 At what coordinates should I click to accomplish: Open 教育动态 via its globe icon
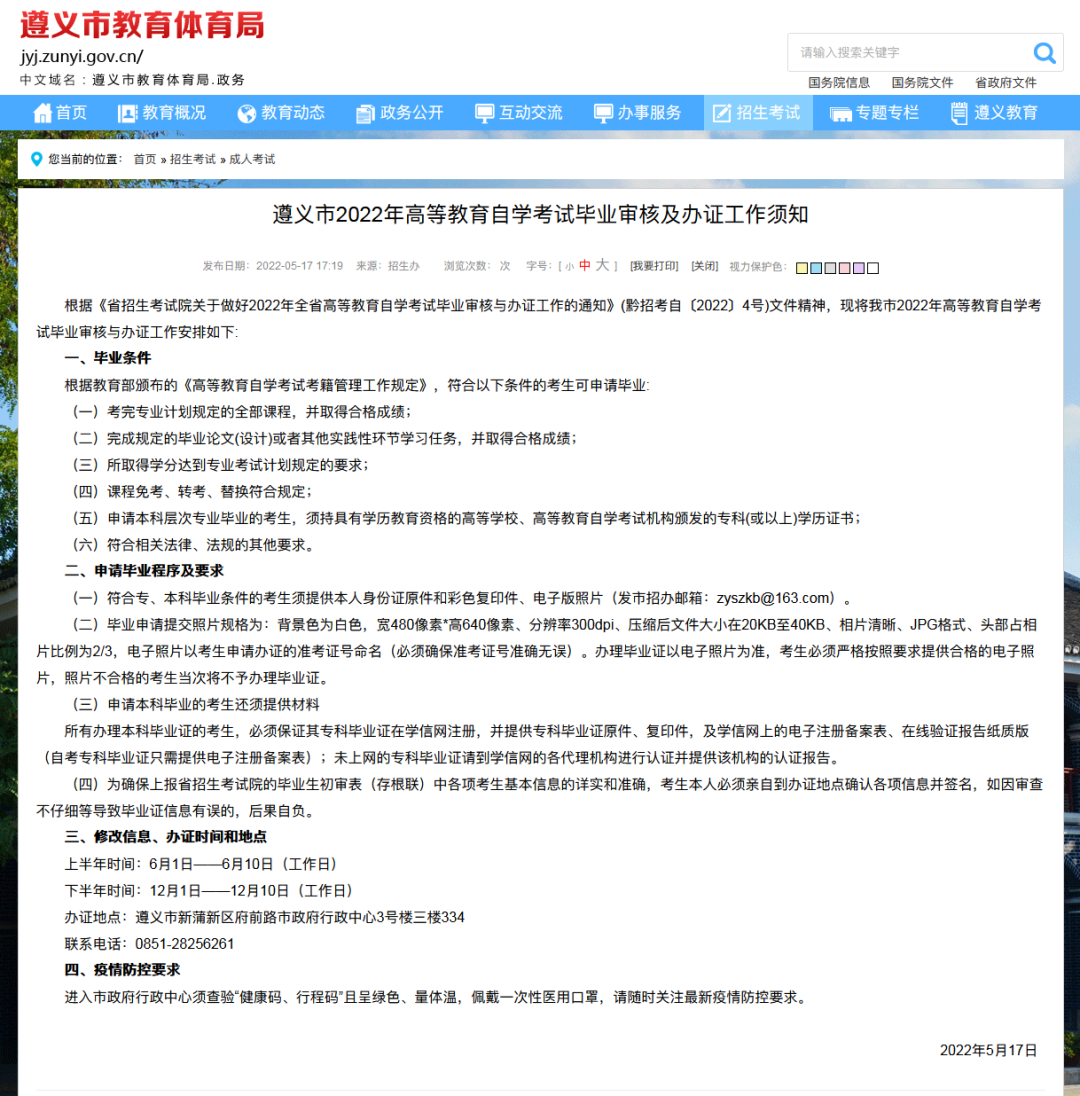pos(246,112)
